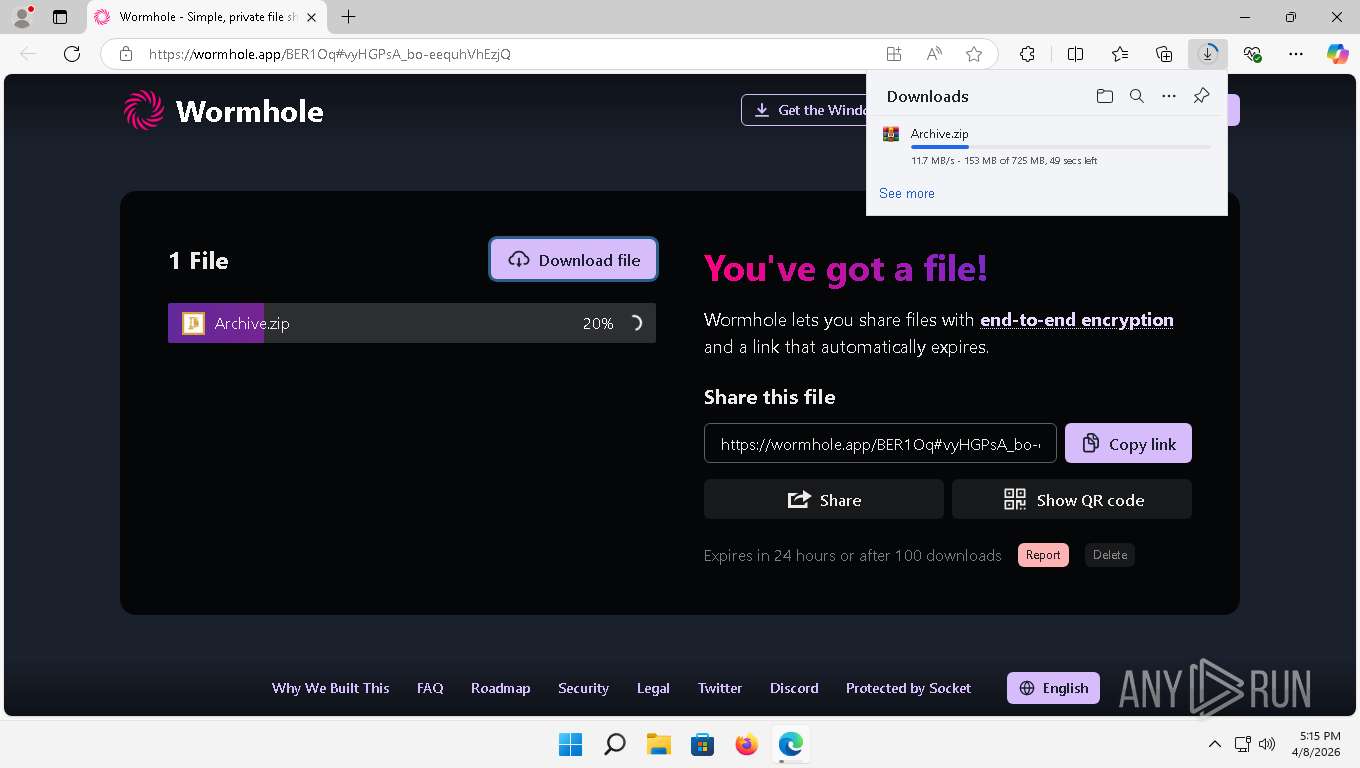Viewport: 1360px width, 768px height.
Task: Open App available install icon in address bar
Action: click(x=894, y=54)
